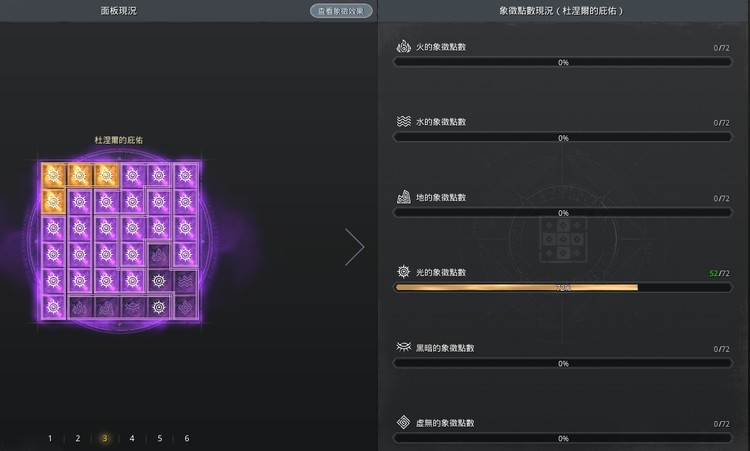Click the water emblem points icon
750x451 pixels.
403,122
